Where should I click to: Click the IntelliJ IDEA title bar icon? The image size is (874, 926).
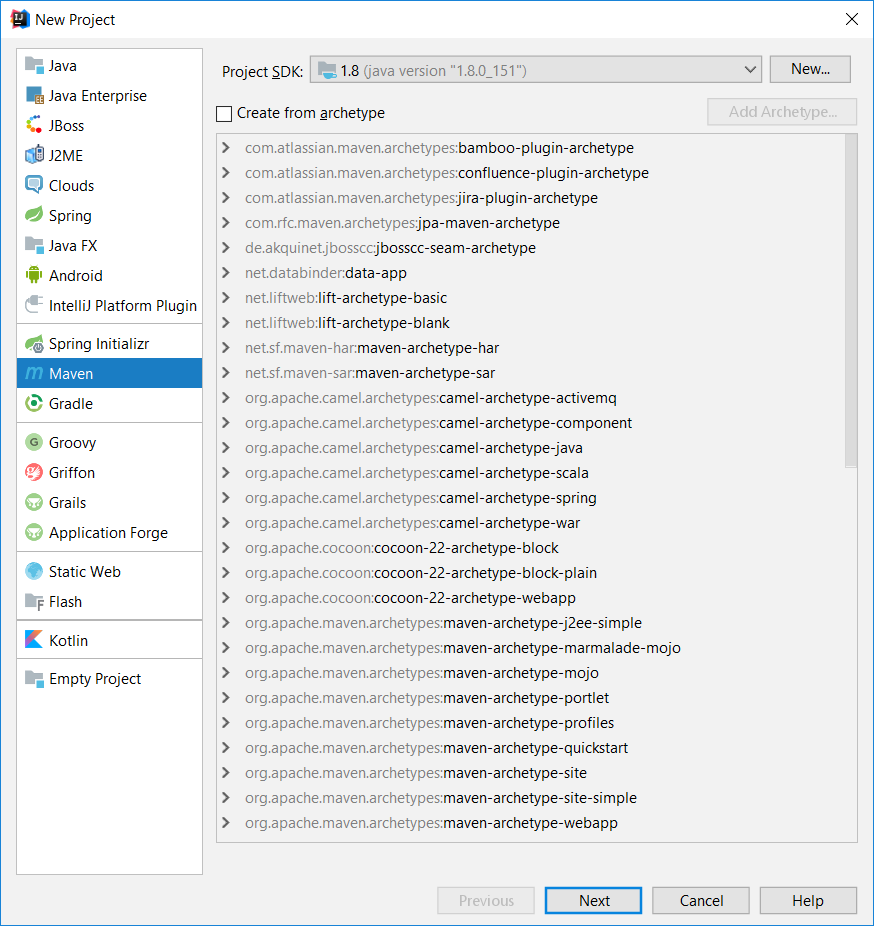(x=19, y=19)
